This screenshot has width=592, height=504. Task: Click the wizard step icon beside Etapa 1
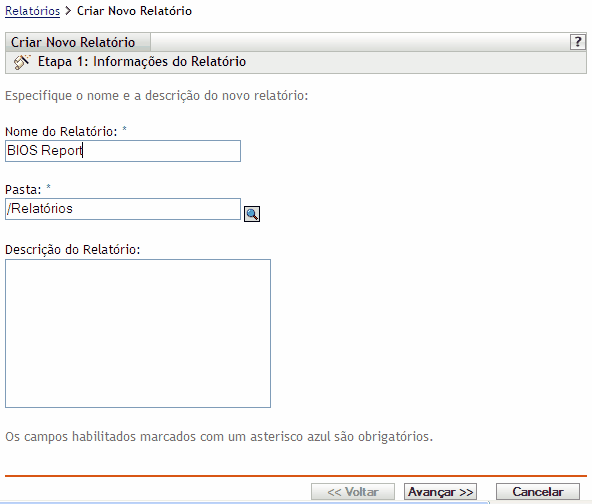click(x=22, y=62)
